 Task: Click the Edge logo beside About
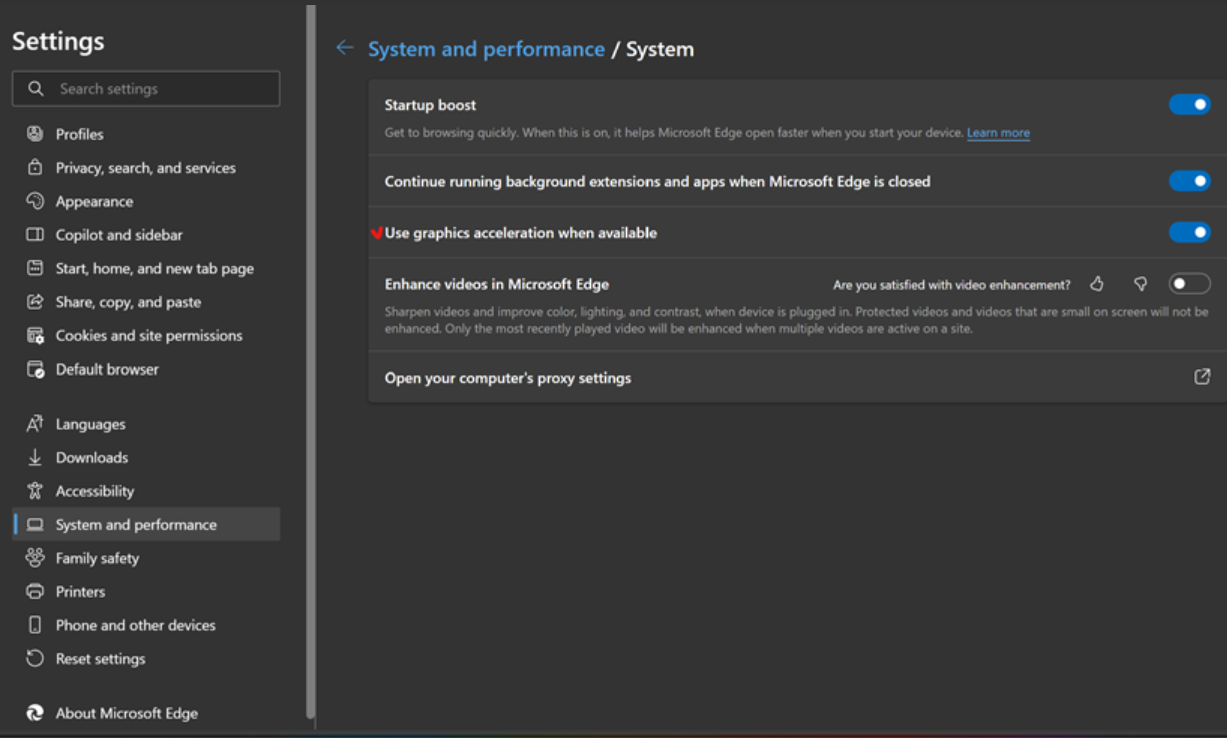(35, 713)
